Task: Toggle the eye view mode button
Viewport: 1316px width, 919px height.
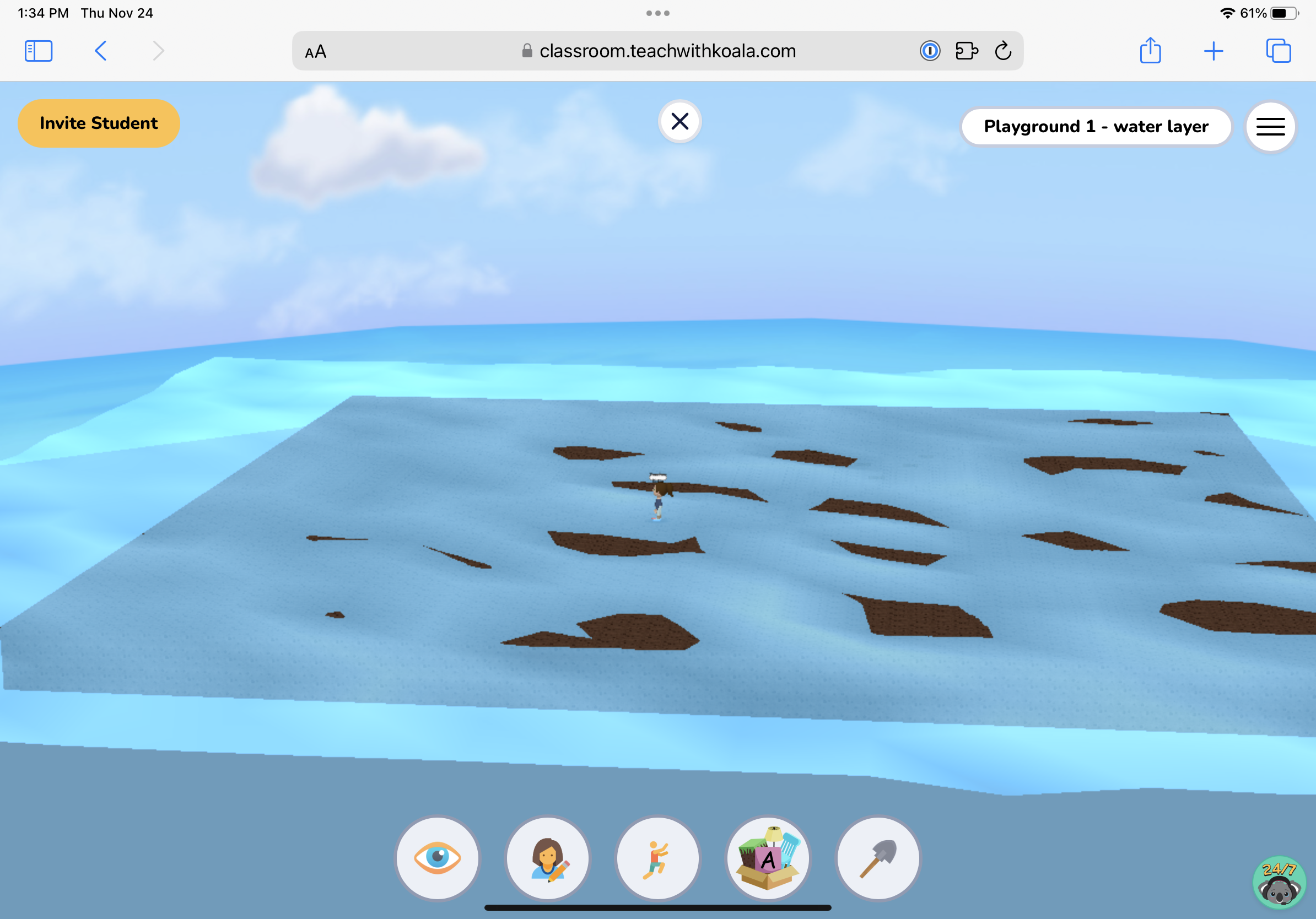Action: coord(438,858)
